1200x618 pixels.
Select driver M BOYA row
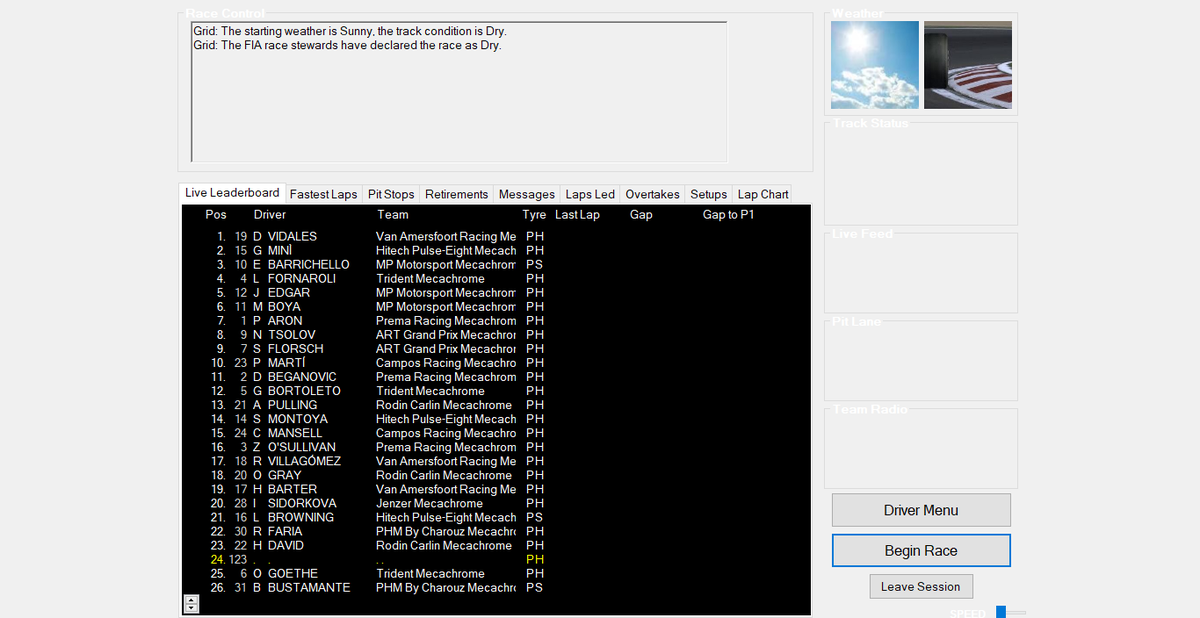point(496,306)
